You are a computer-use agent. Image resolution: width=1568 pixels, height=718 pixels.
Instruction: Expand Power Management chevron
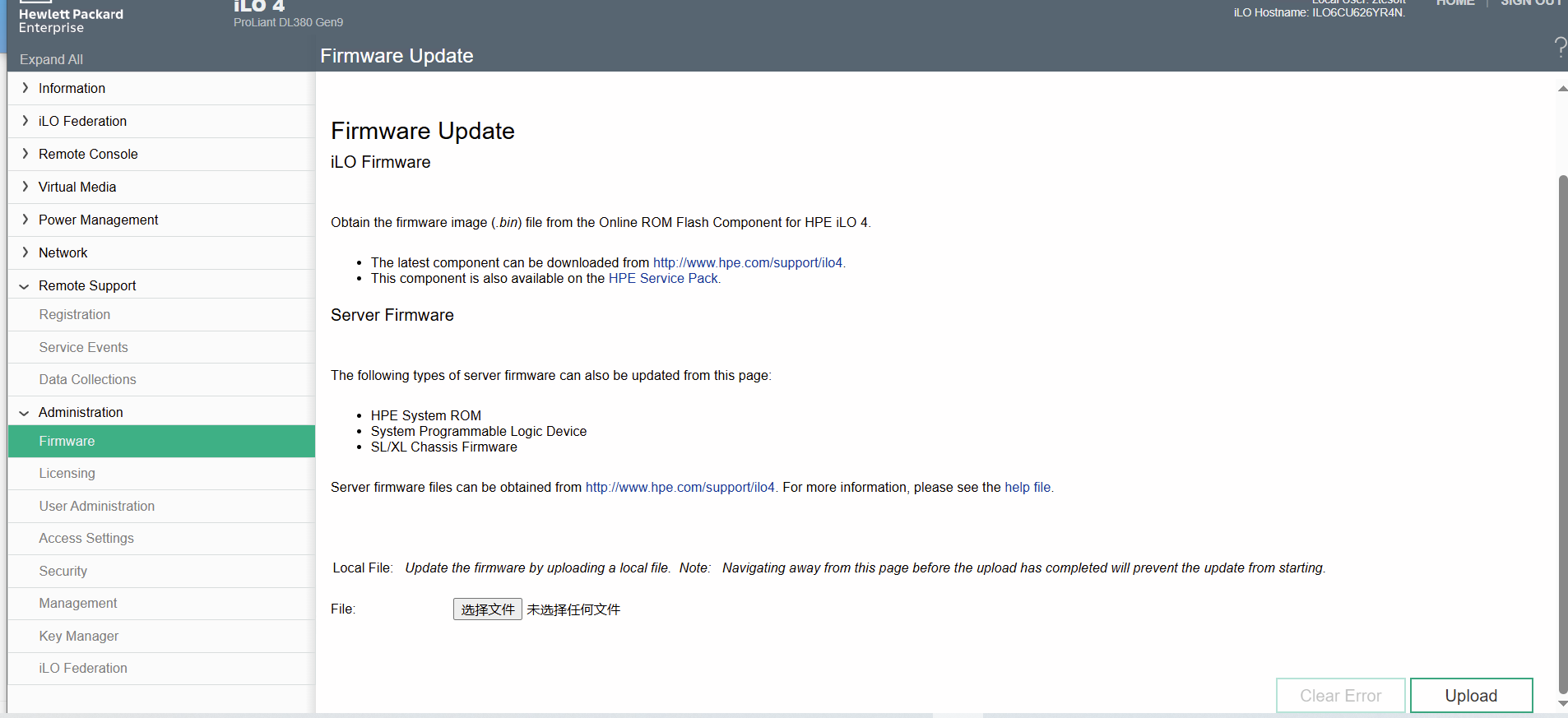pyautogui.click(x=26, y=220)
